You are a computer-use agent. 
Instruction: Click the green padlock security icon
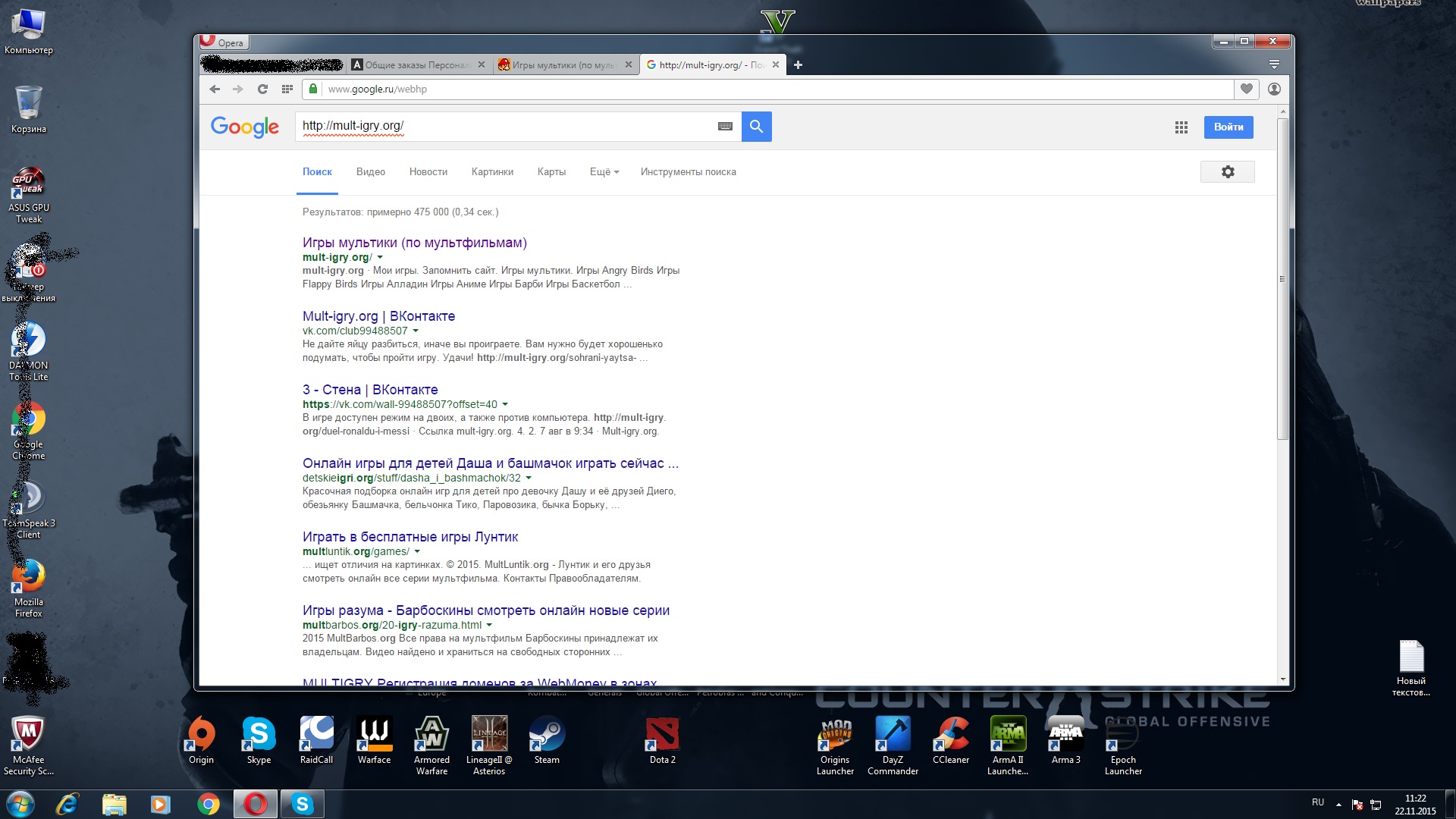click(x=312, y=89)
